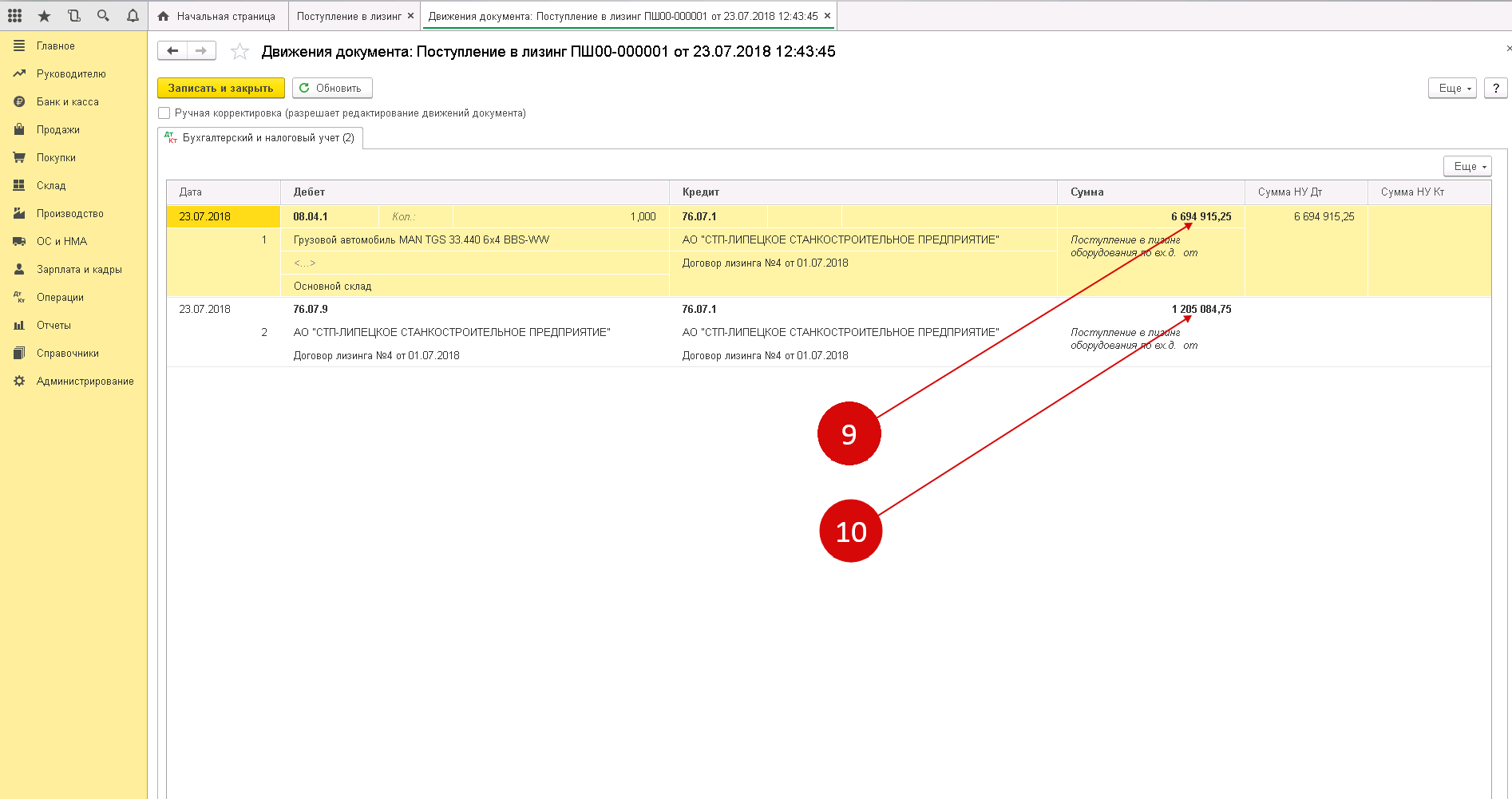Select the quantity 1,000 cell
Screen dimensions: 1512x799
560,216
